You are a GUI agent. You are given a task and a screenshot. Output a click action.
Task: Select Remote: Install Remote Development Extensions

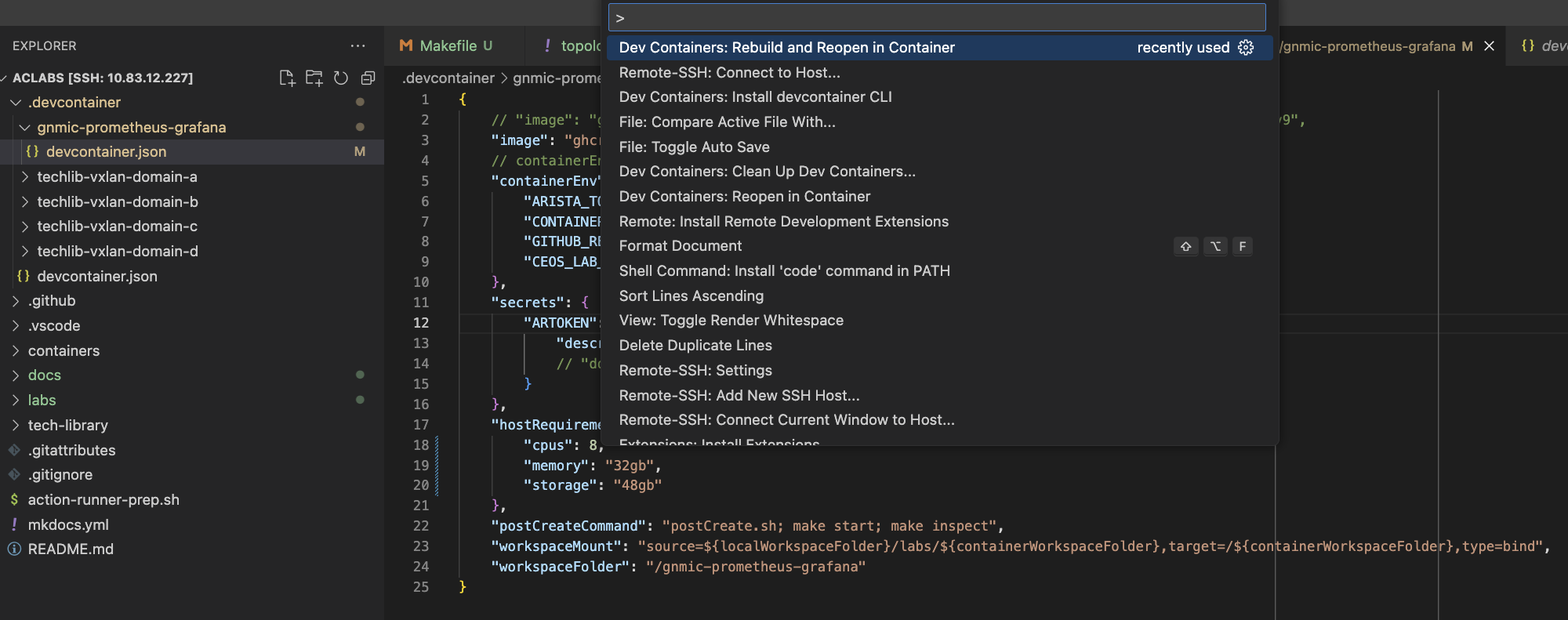[x=939, y=221]
